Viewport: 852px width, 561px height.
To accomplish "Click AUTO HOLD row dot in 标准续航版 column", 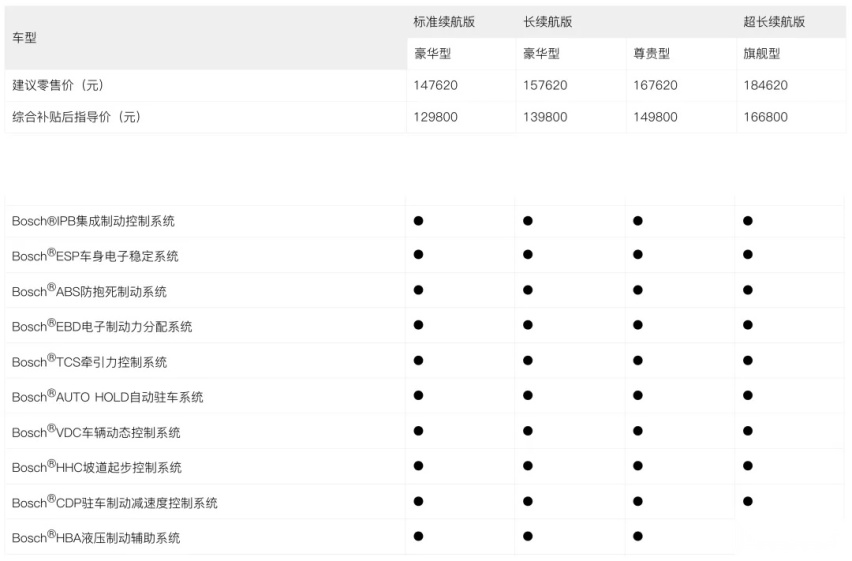I will tap(418, 395).
